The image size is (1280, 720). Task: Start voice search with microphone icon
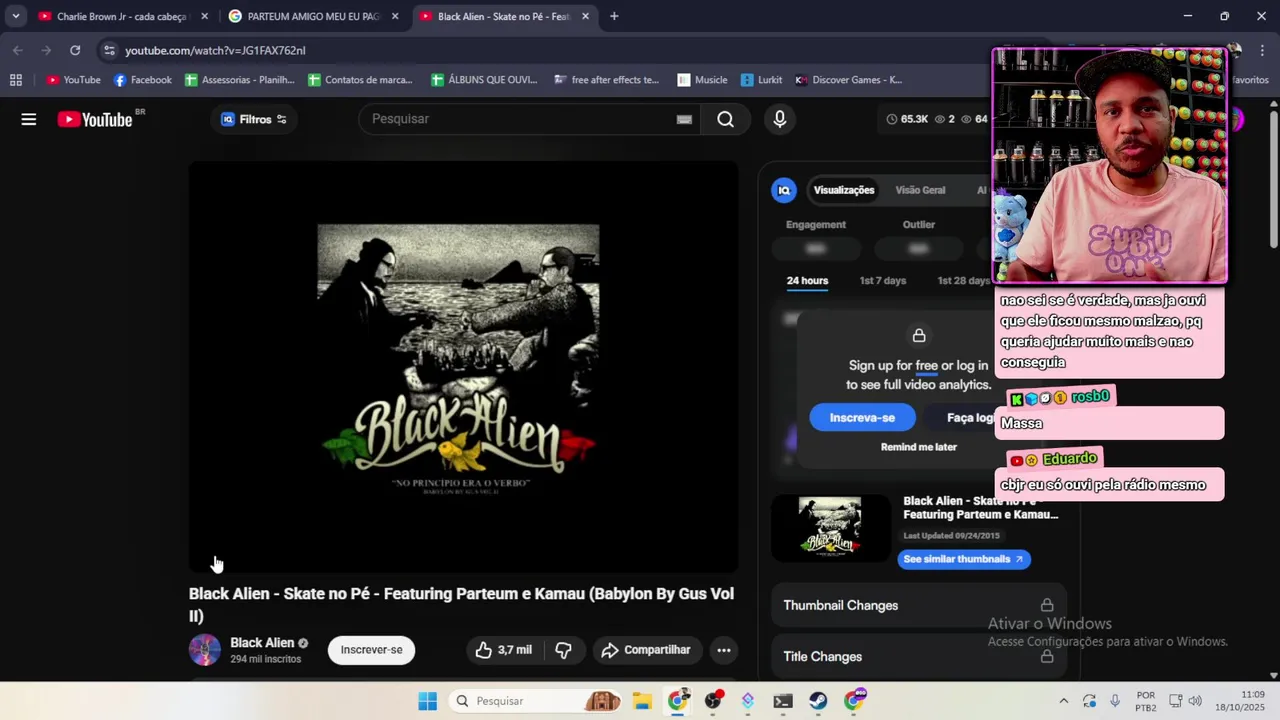point(780,119)
